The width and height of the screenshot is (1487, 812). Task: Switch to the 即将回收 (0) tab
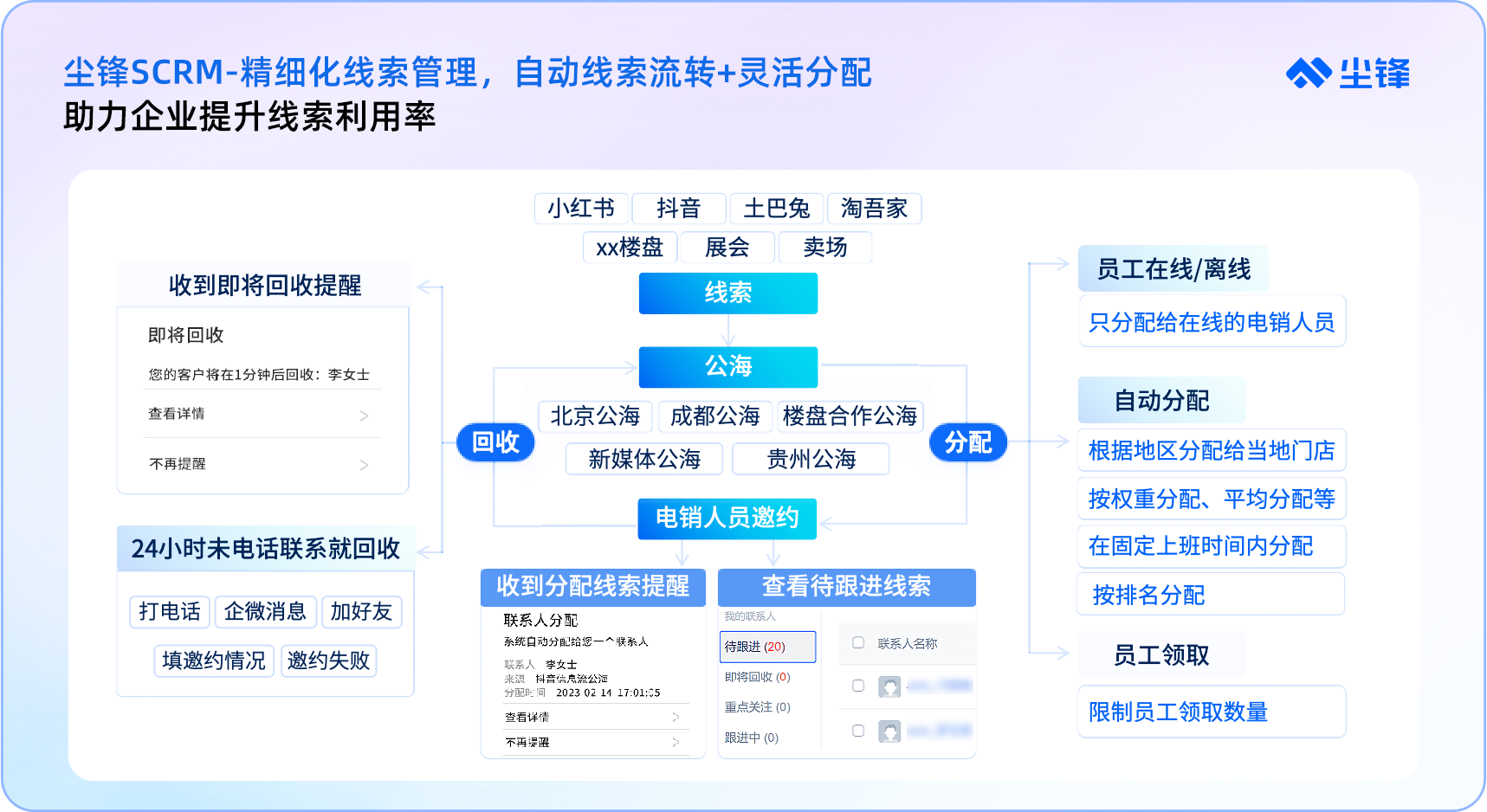tap(758, 677)
